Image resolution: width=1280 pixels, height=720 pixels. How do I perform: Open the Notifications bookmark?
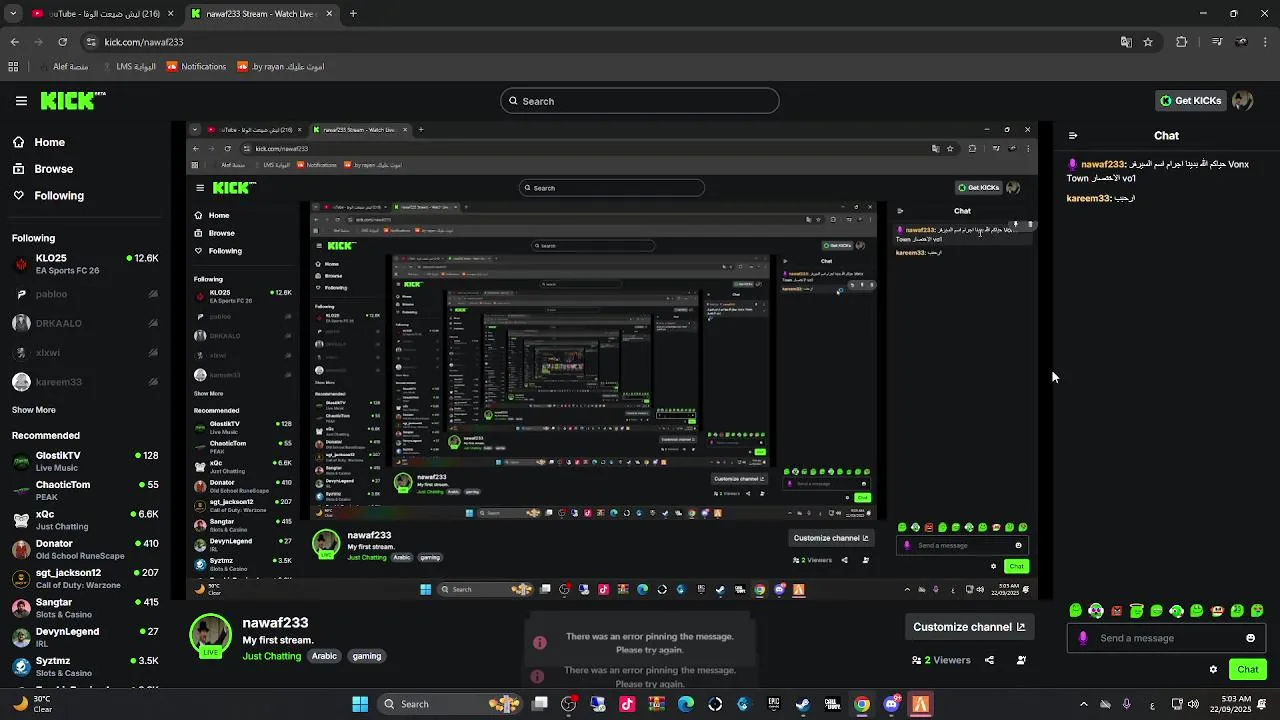(x=196, y=67)
